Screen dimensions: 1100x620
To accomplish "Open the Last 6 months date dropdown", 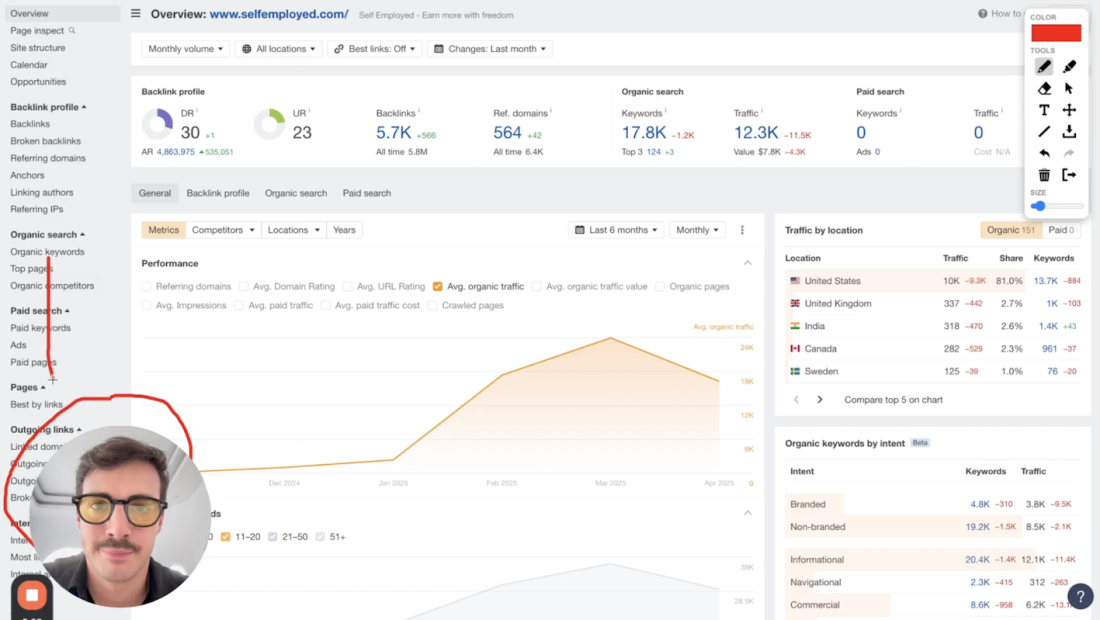I will [x=616, y=230].
